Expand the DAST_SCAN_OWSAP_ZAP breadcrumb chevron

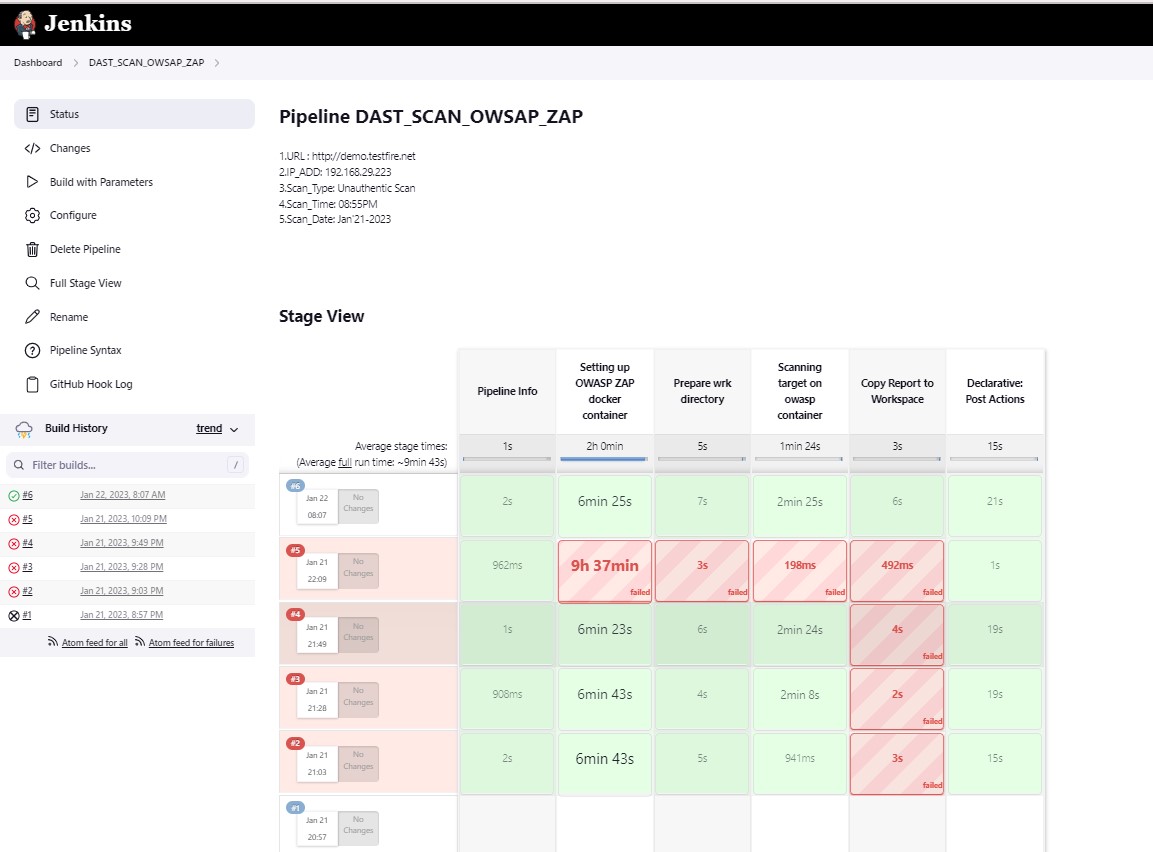point(217,63)
